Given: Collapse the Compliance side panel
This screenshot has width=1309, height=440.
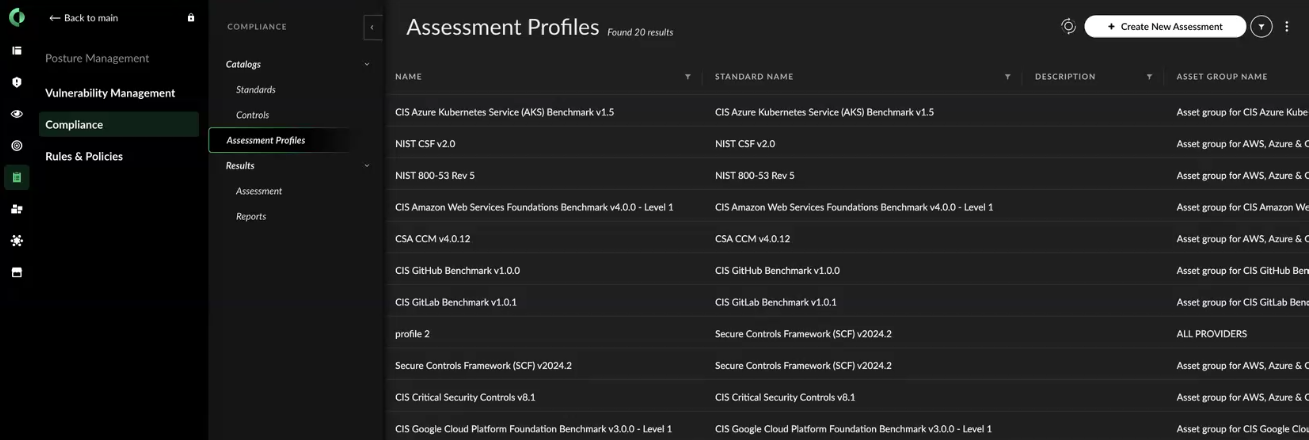Looking at the screenshot, I should coord(372,27).
